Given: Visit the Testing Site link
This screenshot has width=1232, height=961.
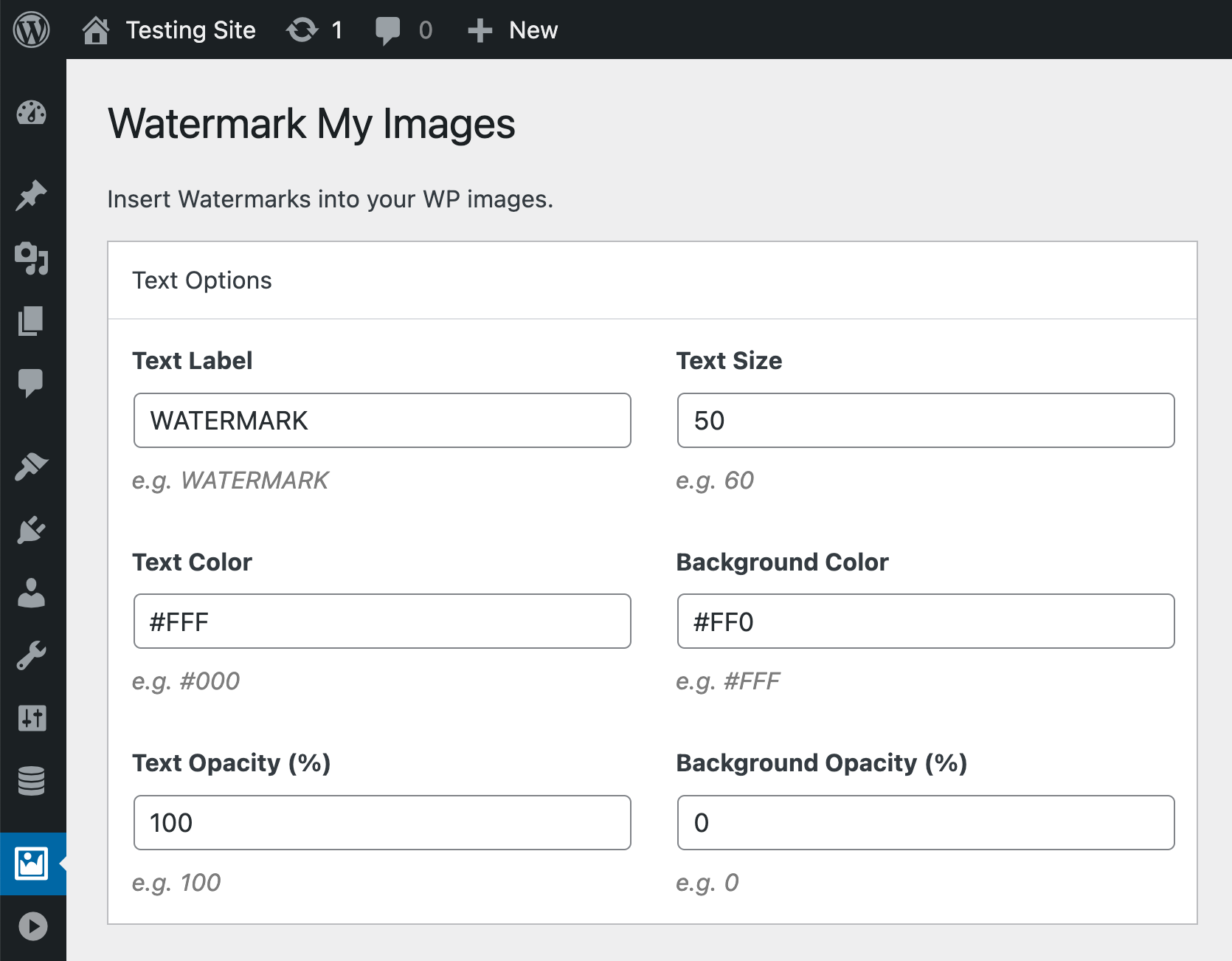Looking at the screenshot, I should coord(190,30).
